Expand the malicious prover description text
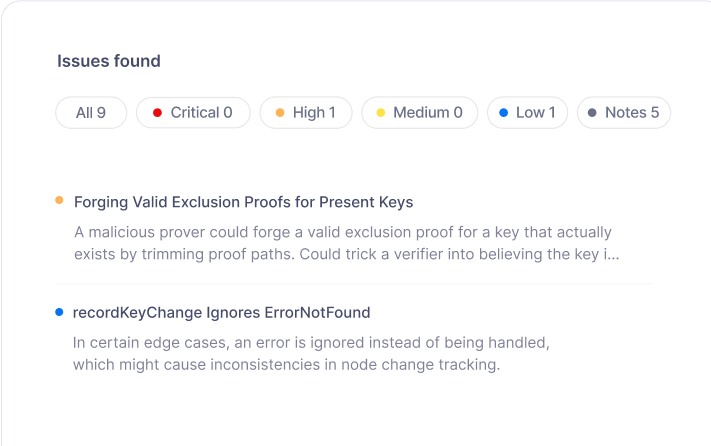This screenshot has width=711, height=446. coord(346,243)
